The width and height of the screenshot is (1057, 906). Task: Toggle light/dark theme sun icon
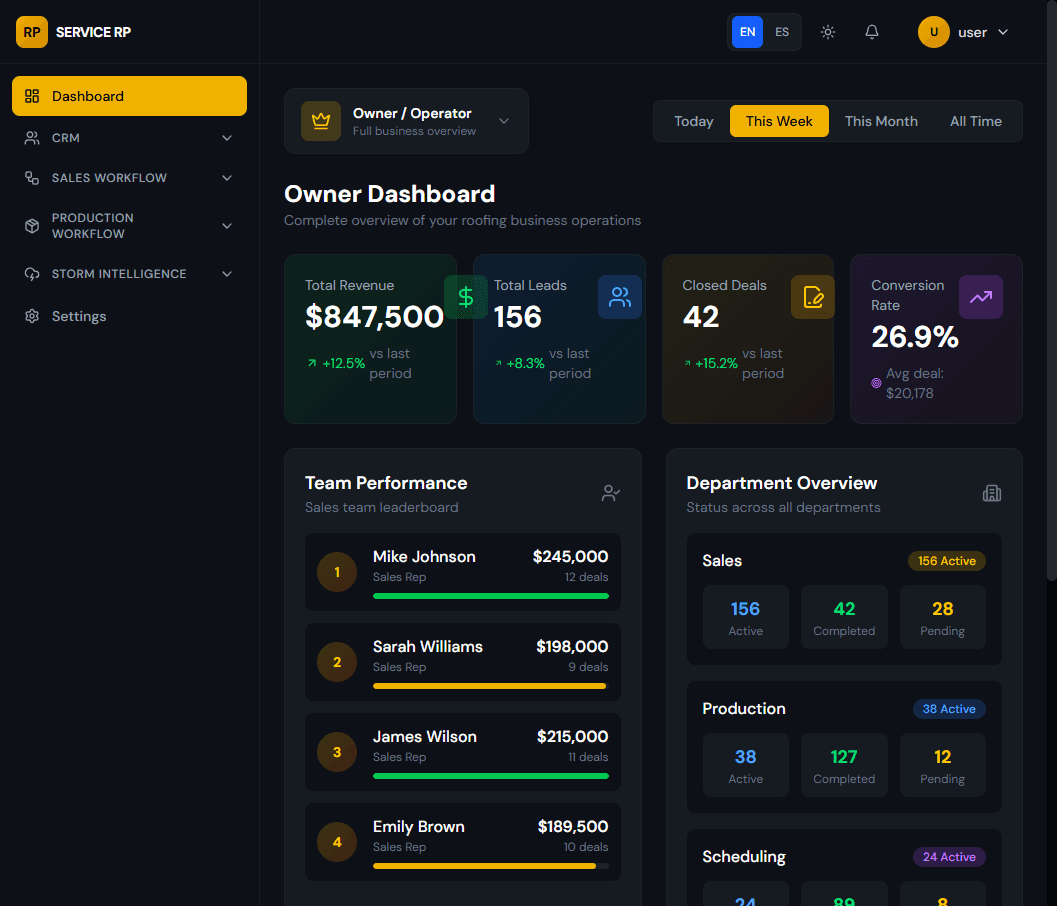point(828,32)
